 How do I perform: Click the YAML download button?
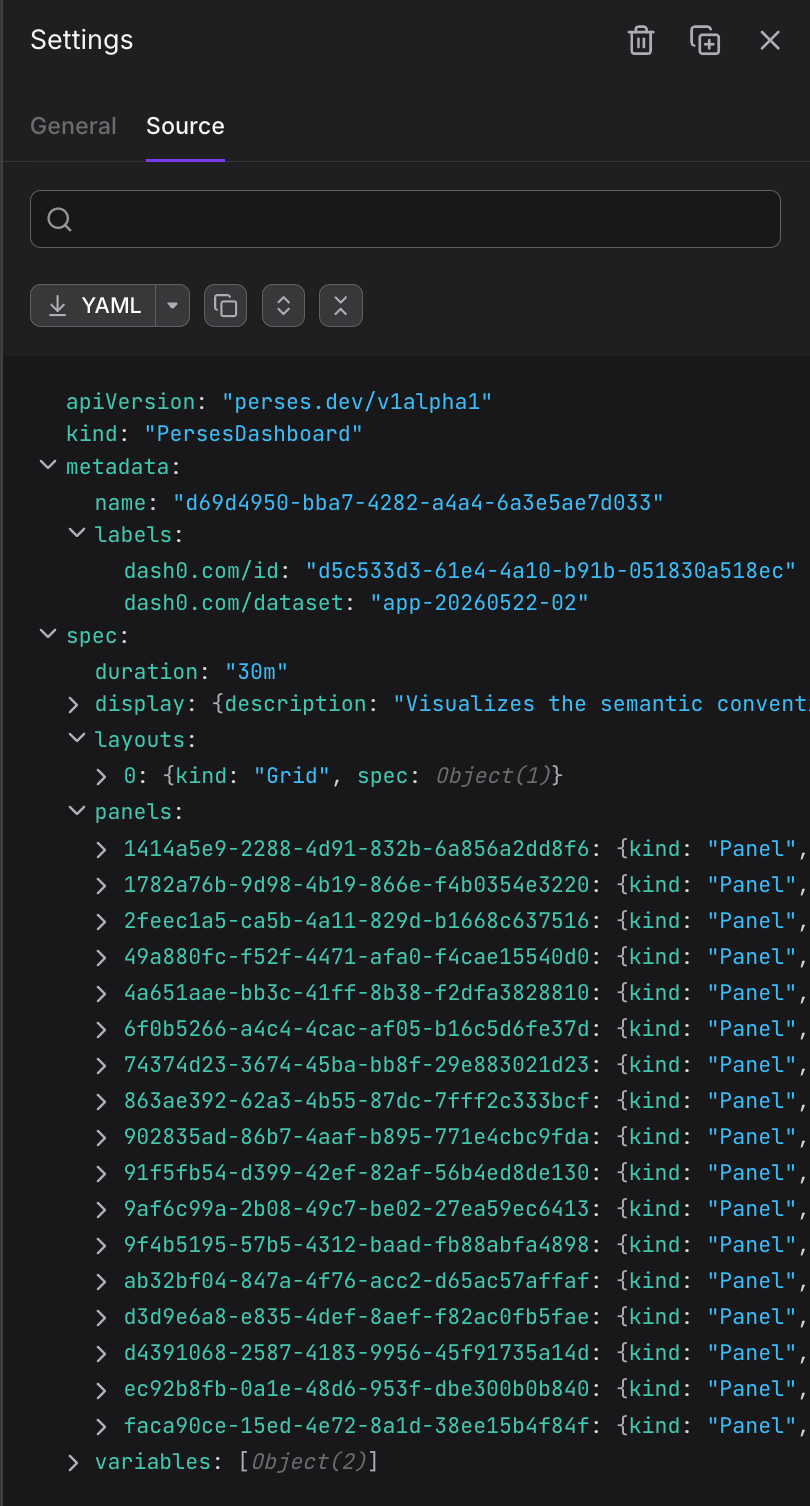93,306
